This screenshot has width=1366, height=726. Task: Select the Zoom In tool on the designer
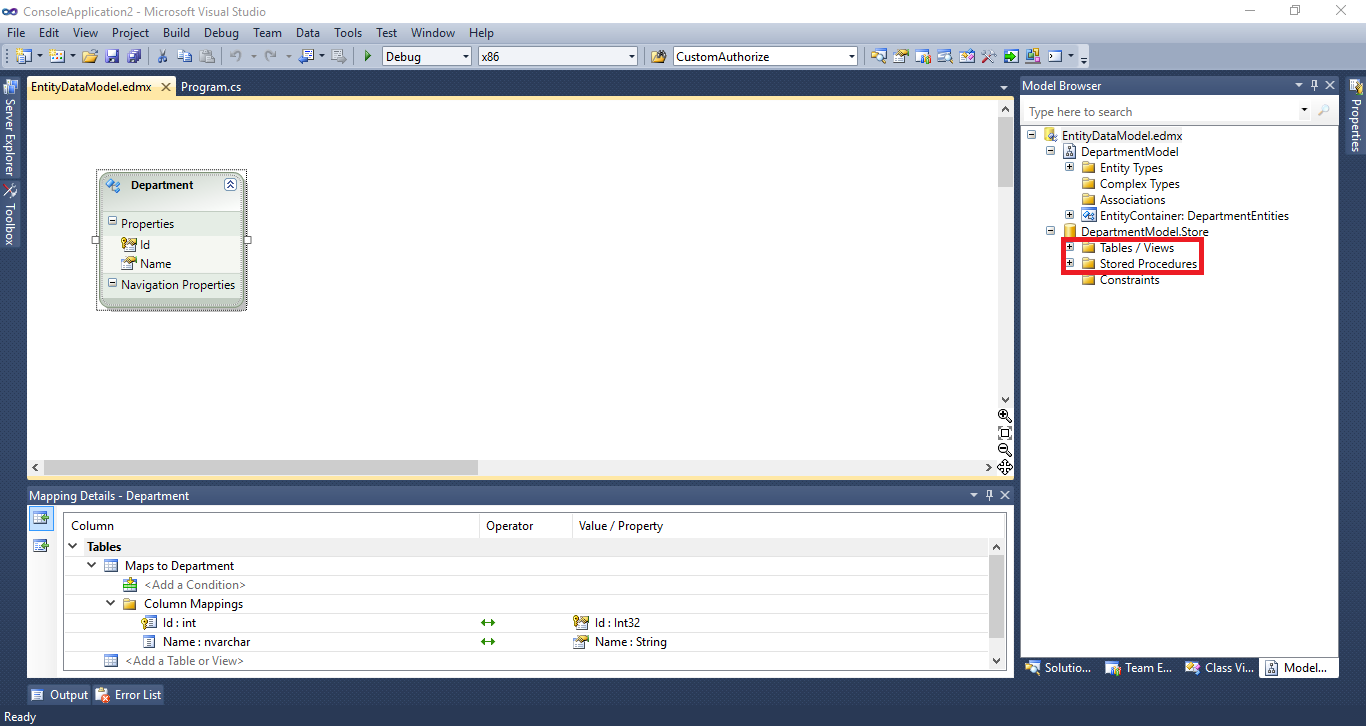1004,415
